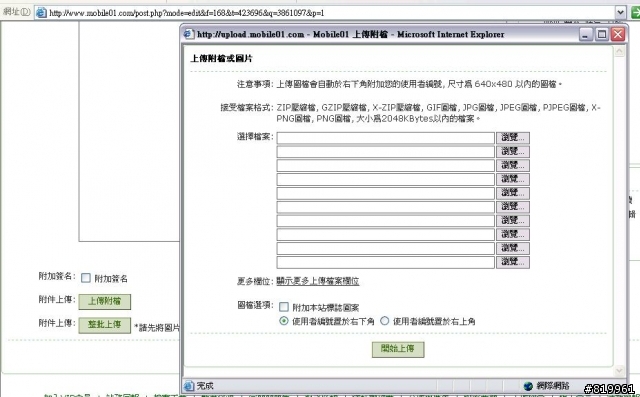Screen dimensions: 640x397
Task: Click the first 瀏覽 browse button
Action: click(x=513, y=138)
